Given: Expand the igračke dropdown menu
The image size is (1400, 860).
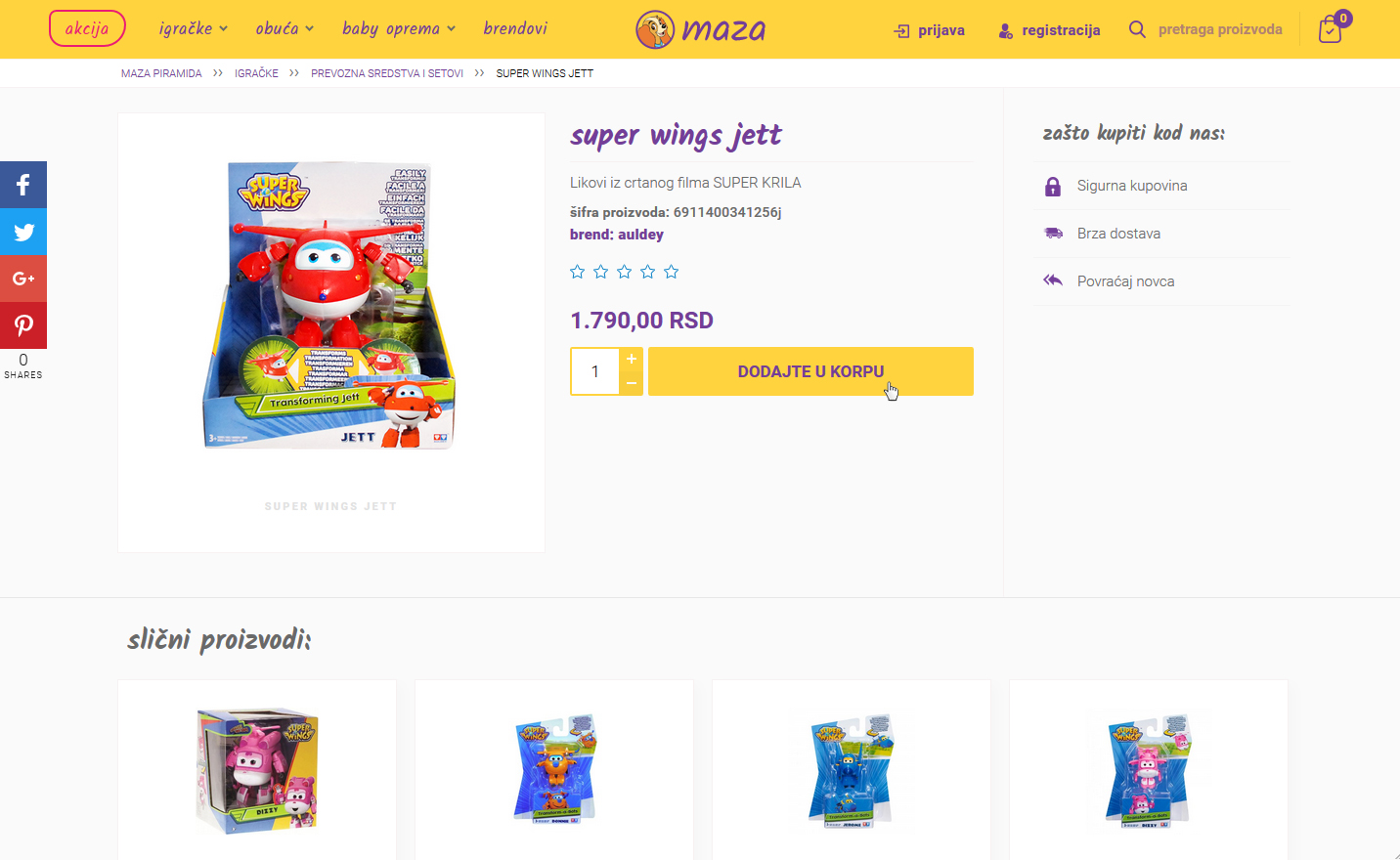Looking at the screenshot, I should [x=194, y=28].
